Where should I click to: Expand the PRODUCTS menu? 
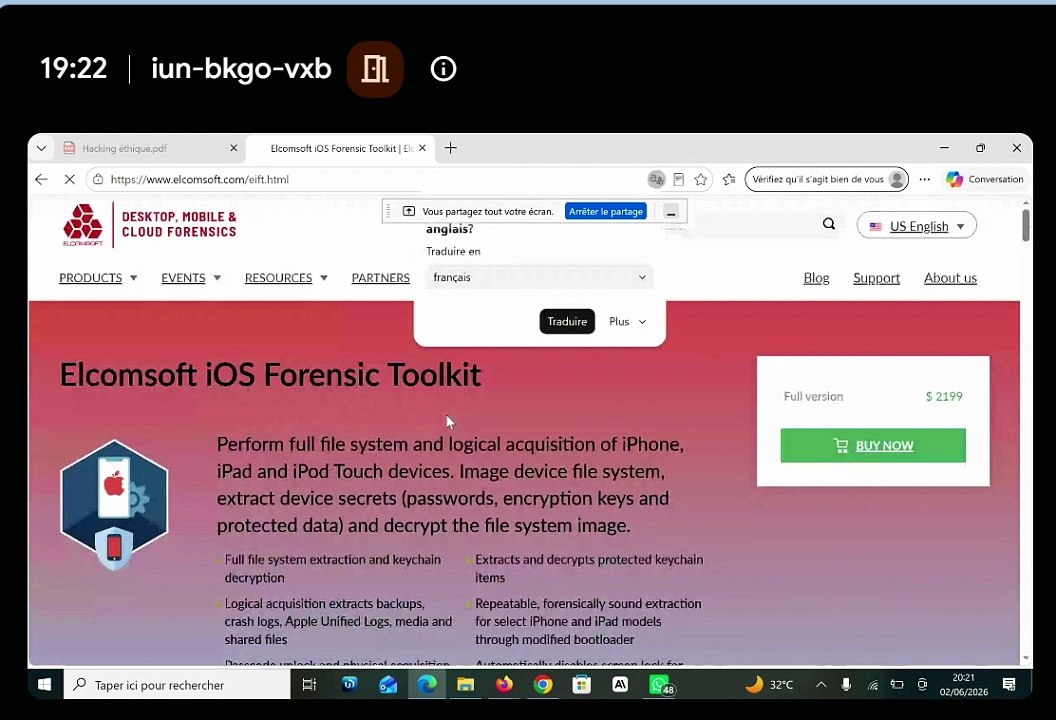coord(98,278)
